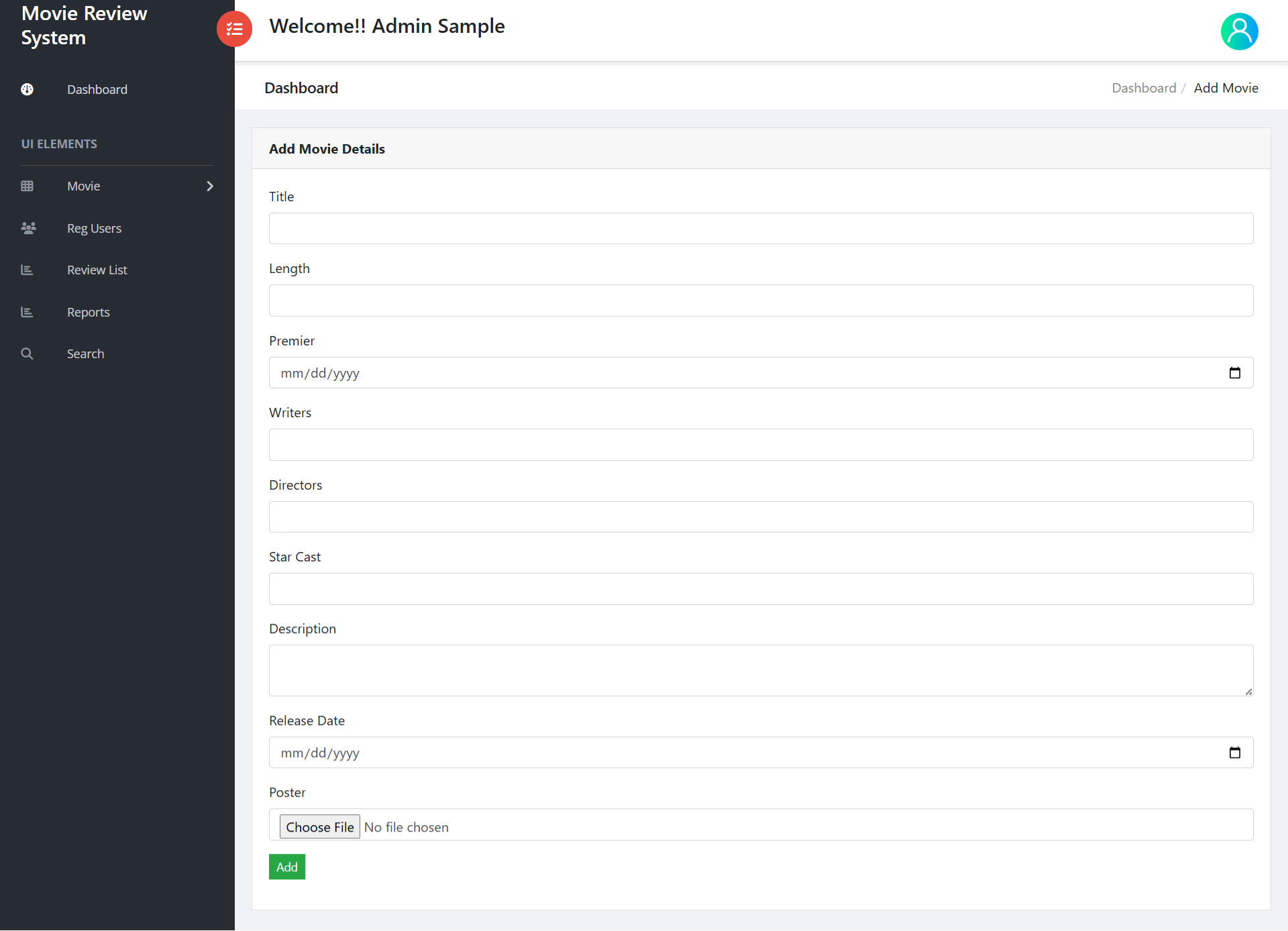Focus the Writers input field
This screenshot has width=1288, height=931.
[761, 445]
